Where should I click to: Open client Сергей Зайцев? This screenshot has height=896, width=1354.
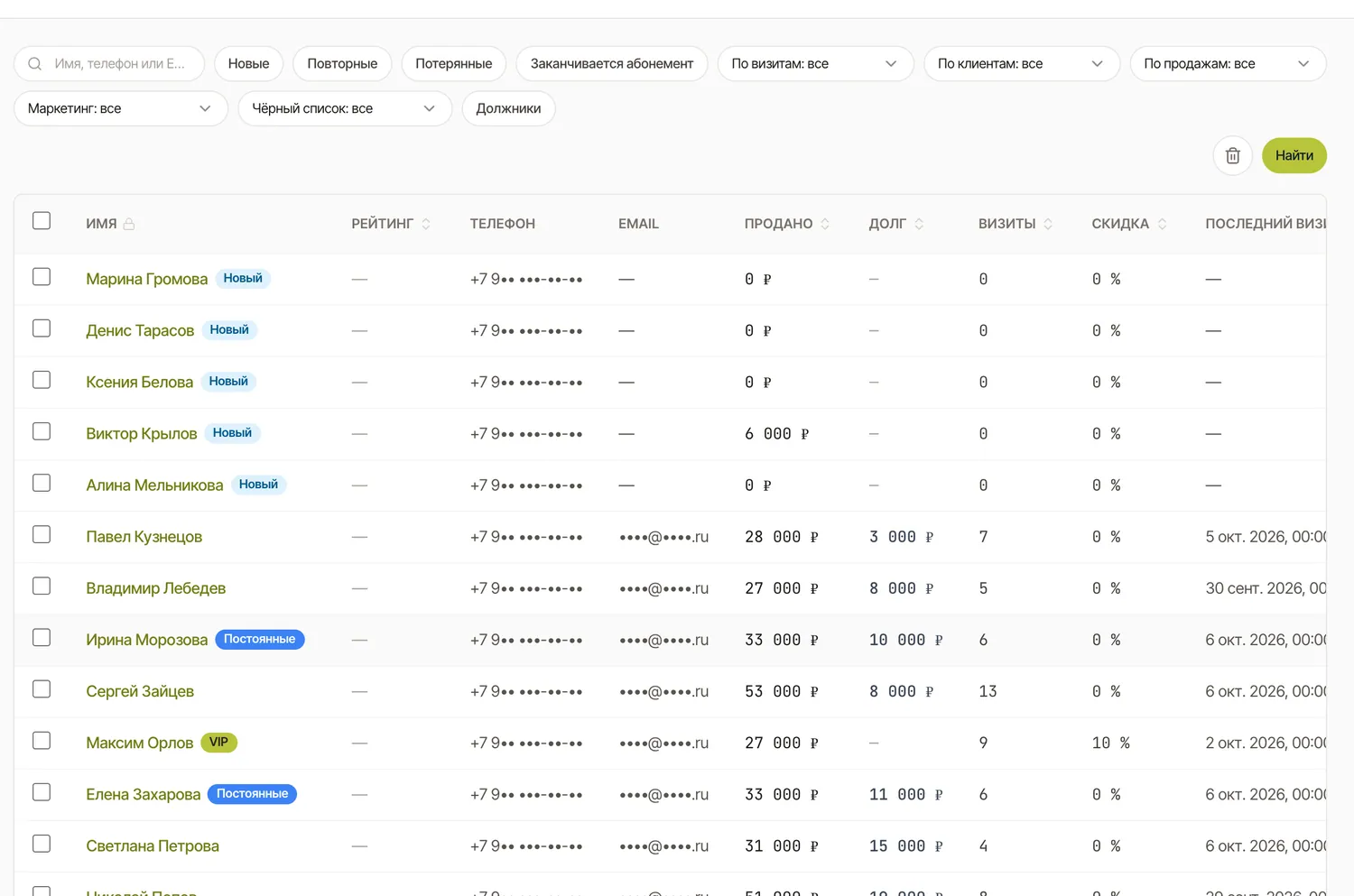[140, 691]
